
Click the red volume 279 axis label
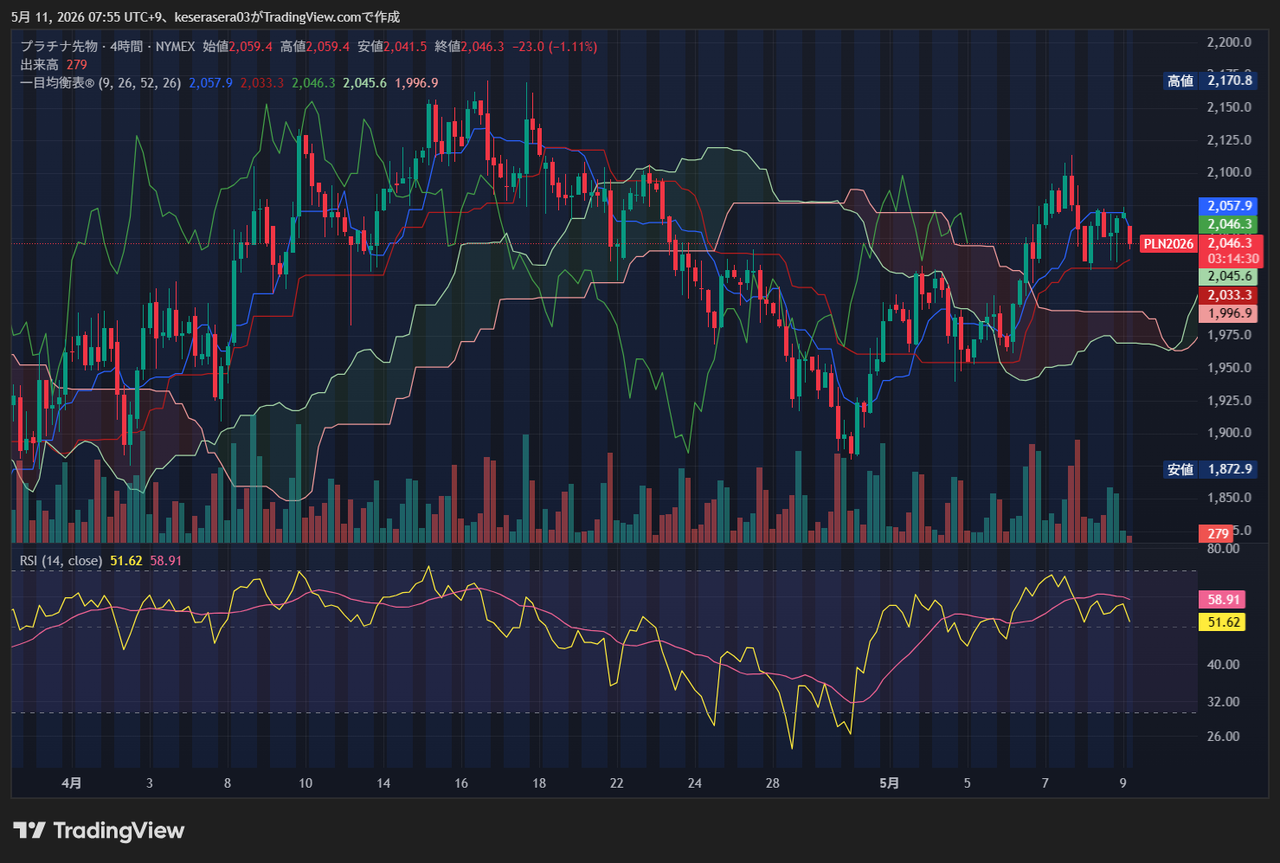tap(1218, 534)
